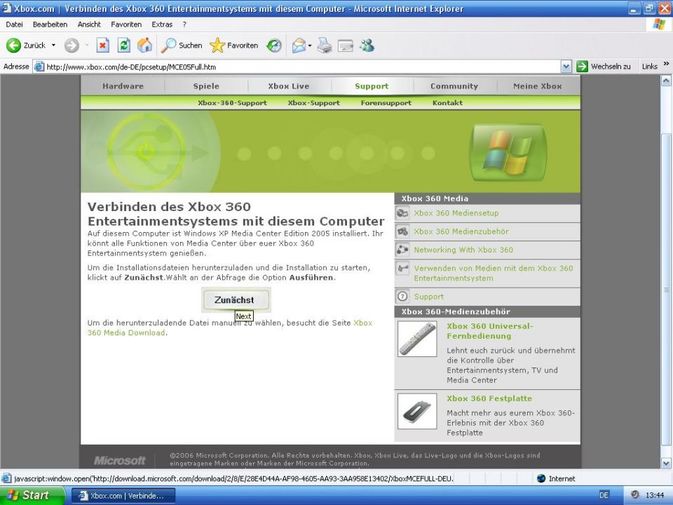The height and width of the screenshot is (505, 673).
Task: Click the address bar URL field
Action: pos(302,67)
